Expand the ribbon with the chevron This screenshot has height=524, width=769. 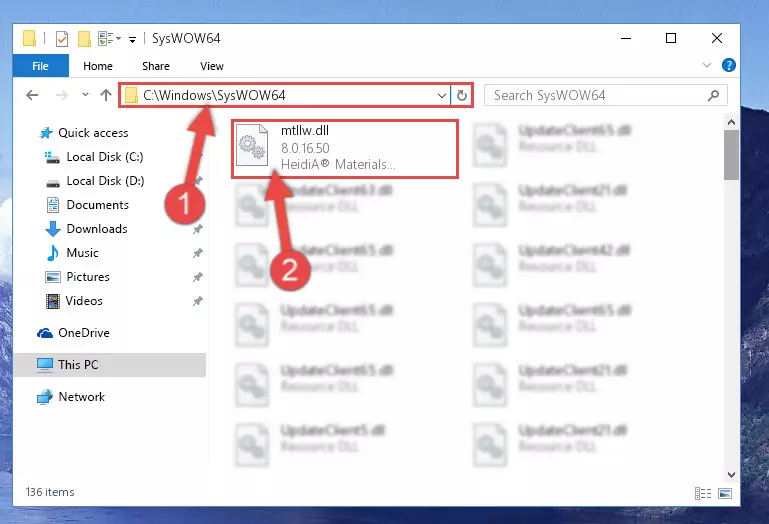pyautogui.click(x=707, y=65)
